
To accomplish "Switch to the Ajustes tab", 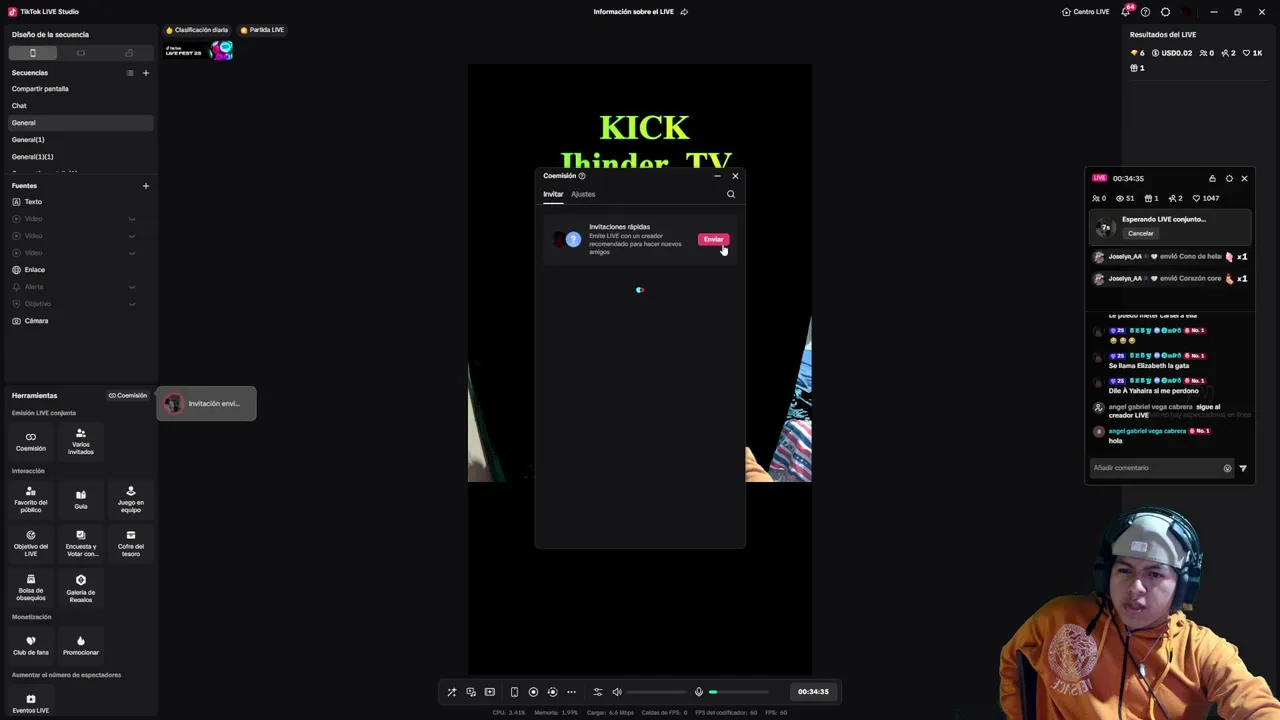I will click(583, 194).
